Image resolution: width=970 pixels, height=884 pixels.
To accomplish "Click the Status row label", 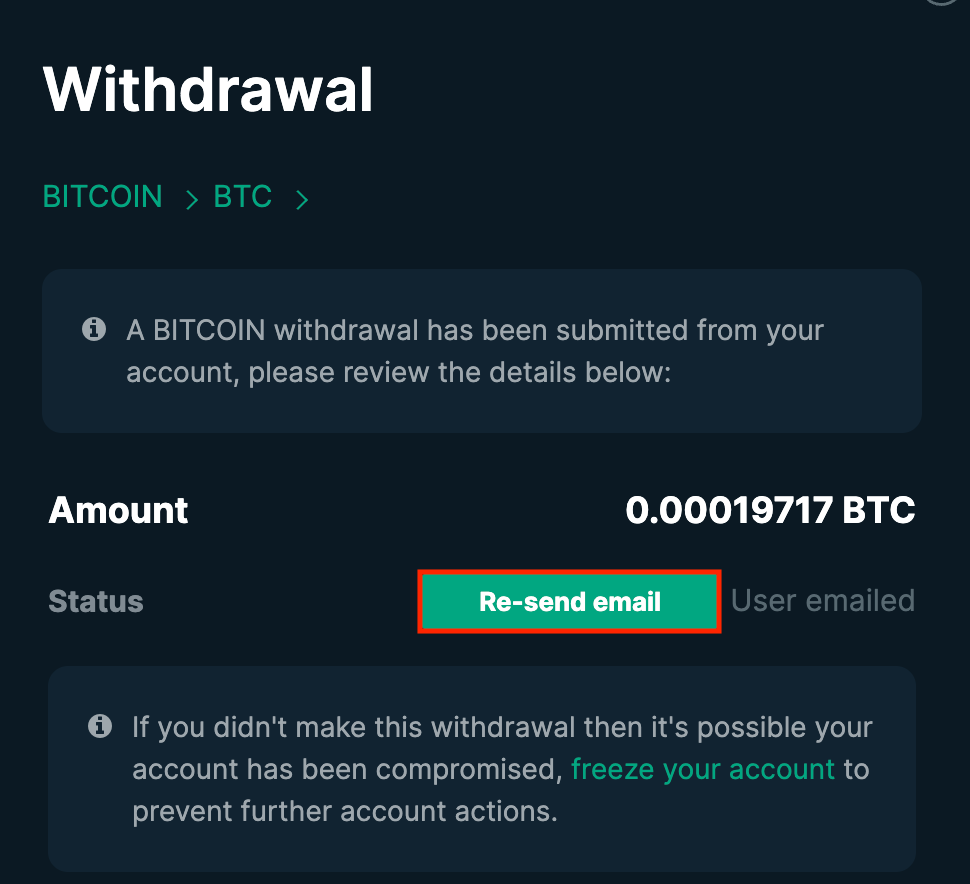I will [96, 601].
